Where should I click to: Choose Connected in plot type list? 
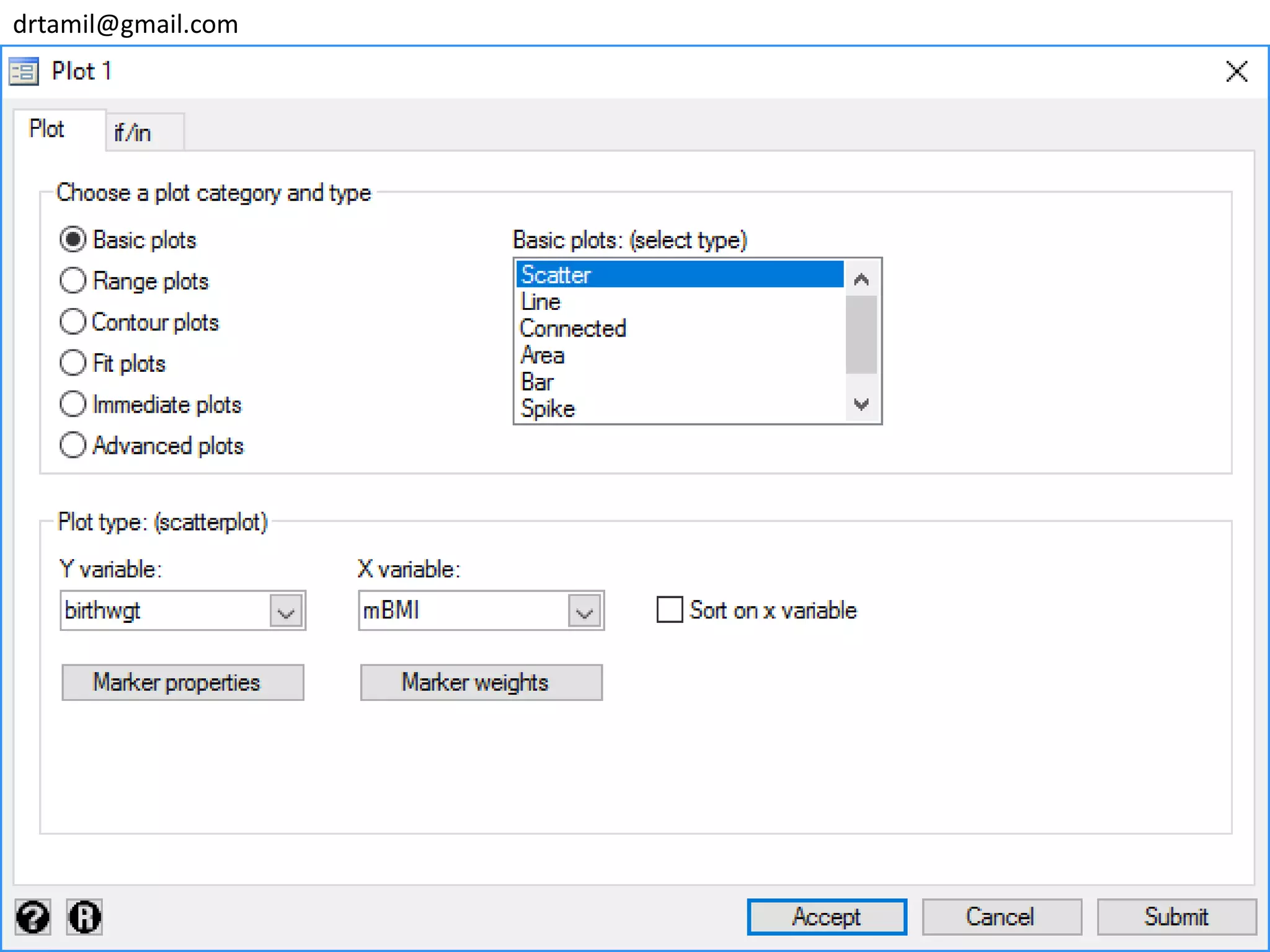click(574, 328)
